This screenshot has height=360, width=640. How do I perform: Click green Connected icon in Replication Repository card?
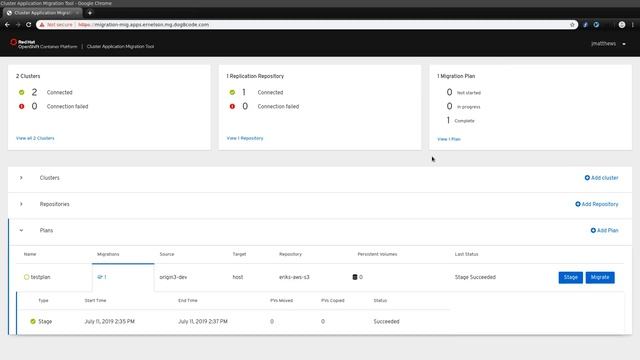(232, 93)
